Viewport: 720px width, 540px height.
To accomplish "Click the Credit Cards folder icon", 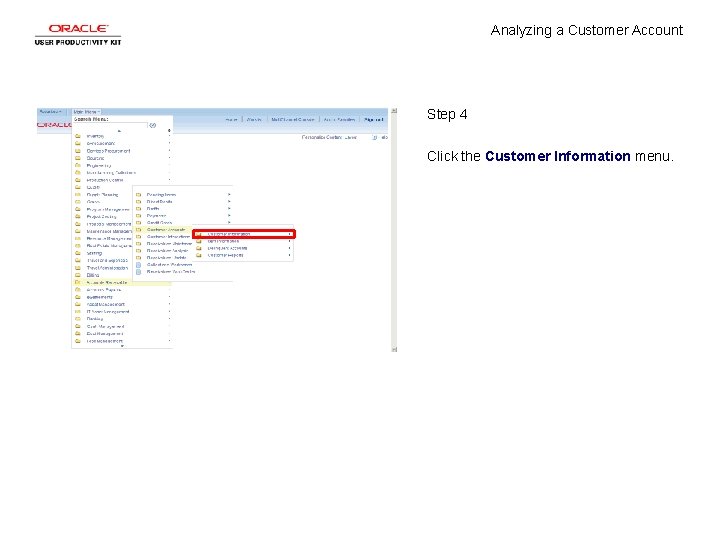I will point(139,223).
